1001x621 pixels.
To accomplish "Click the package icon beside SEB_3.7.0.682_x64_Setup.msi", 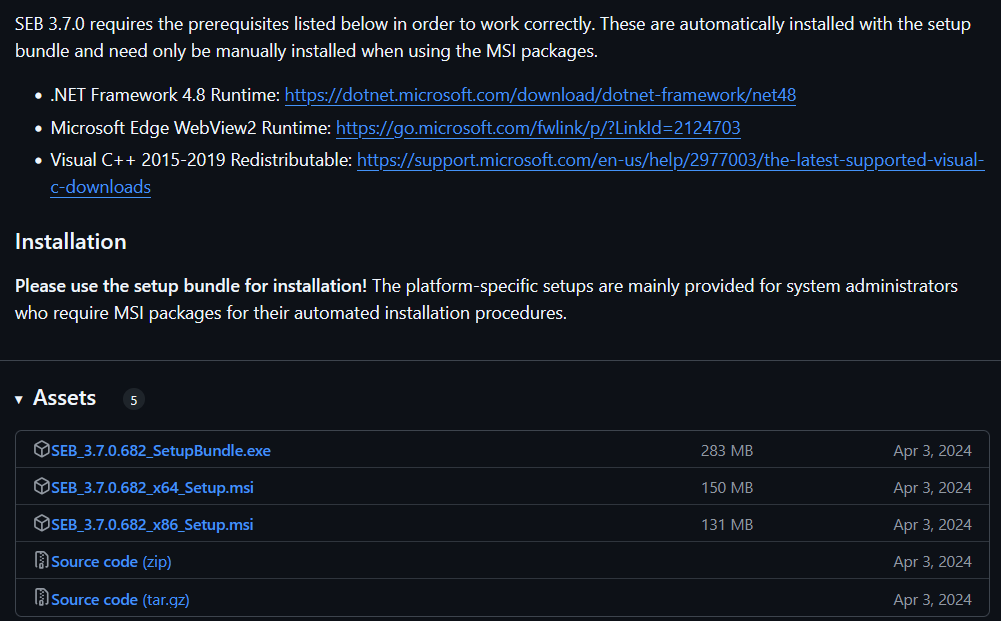I will 41,486.
